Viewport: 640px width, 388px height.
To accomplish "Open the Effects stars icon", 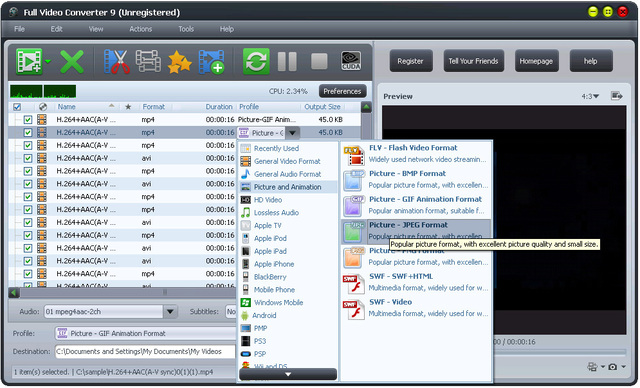I will tap(180, 62).
